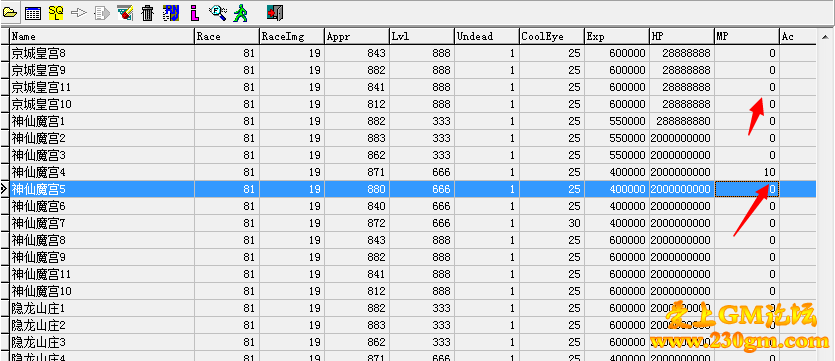Click the open folder icon in toolbar

tap(10, 13)
